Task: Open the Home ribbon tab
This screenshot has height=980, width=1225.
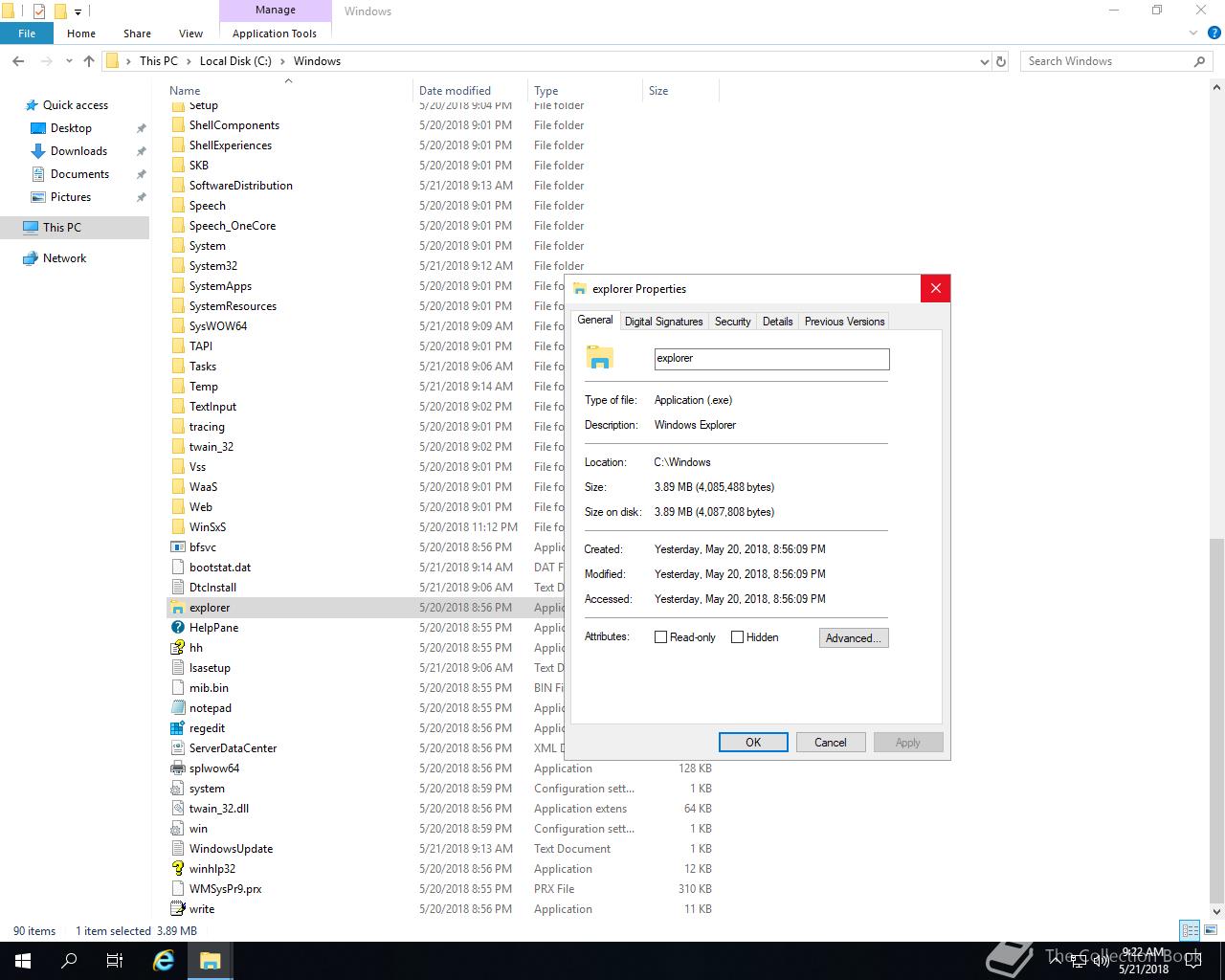Action: coord(81,33)
